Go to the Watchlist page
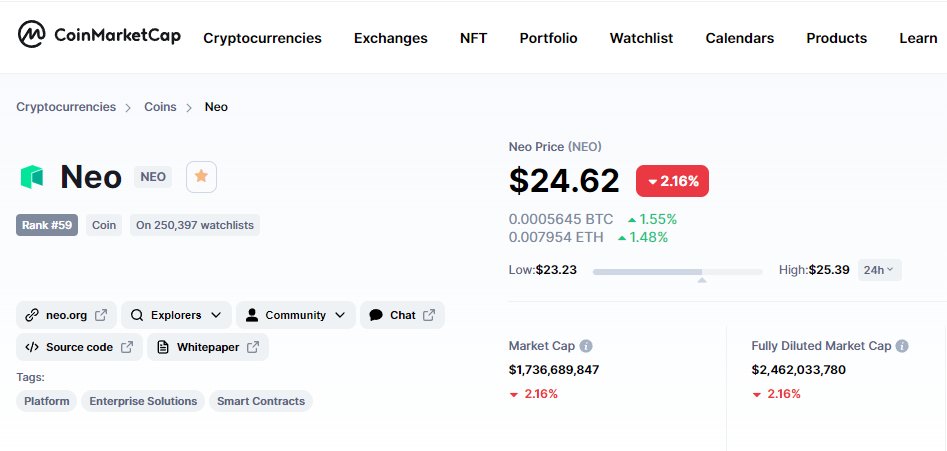Screen dimensions: 947x451 tap(641, 38)
